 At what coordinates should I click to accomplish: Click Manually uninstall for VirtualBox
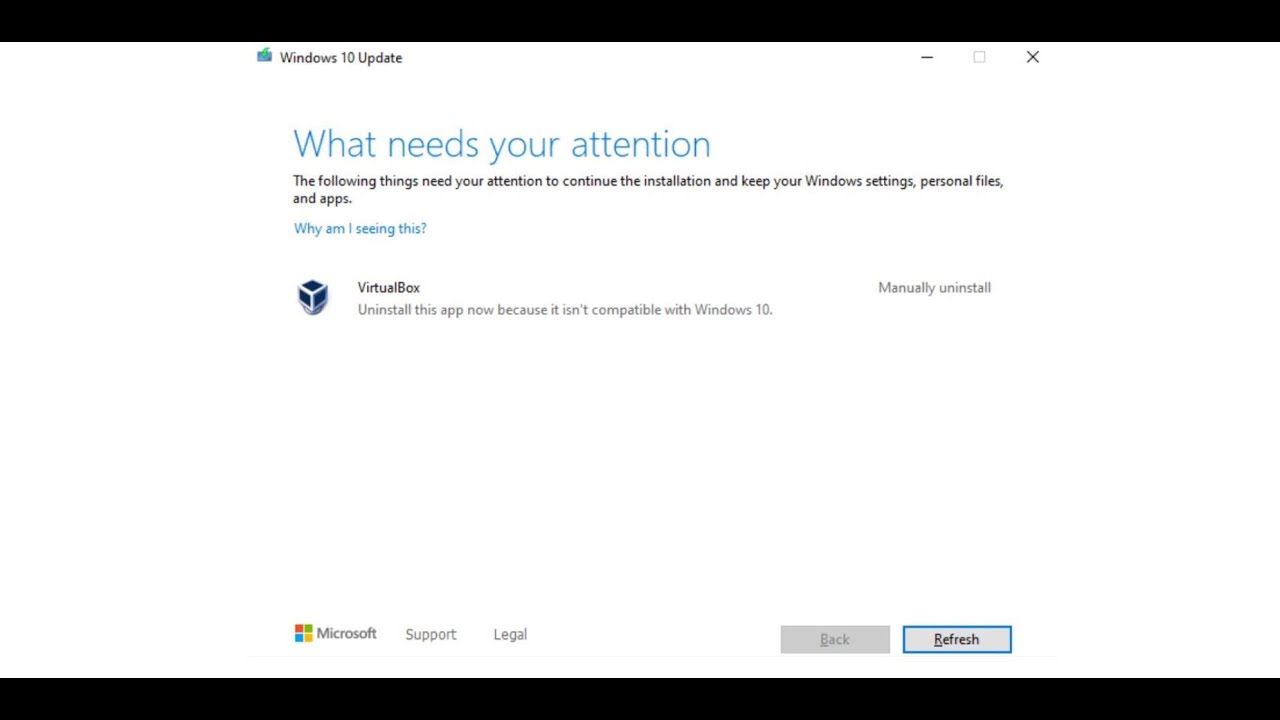coord(934,287)
